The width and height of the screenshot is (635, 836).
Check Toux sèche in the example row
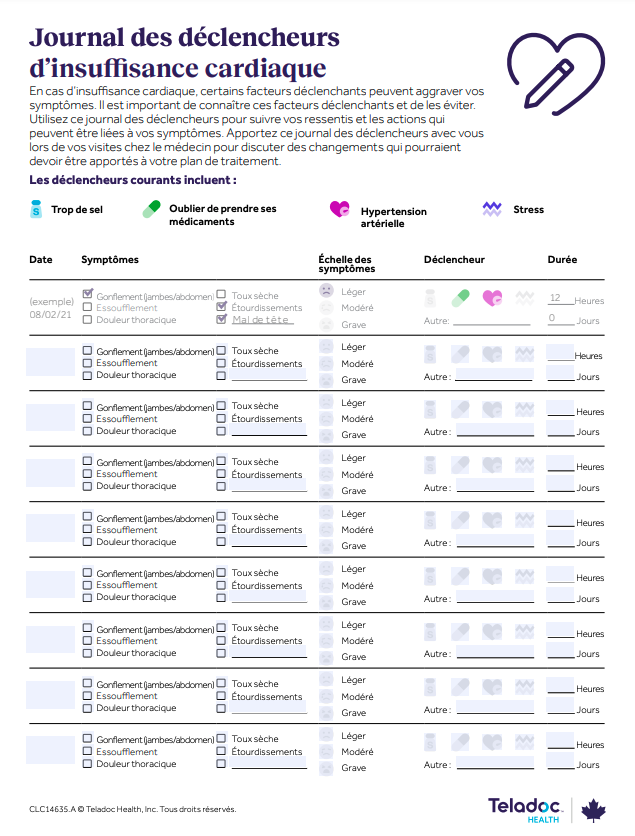pyautogui.click(x=221, y=295)
